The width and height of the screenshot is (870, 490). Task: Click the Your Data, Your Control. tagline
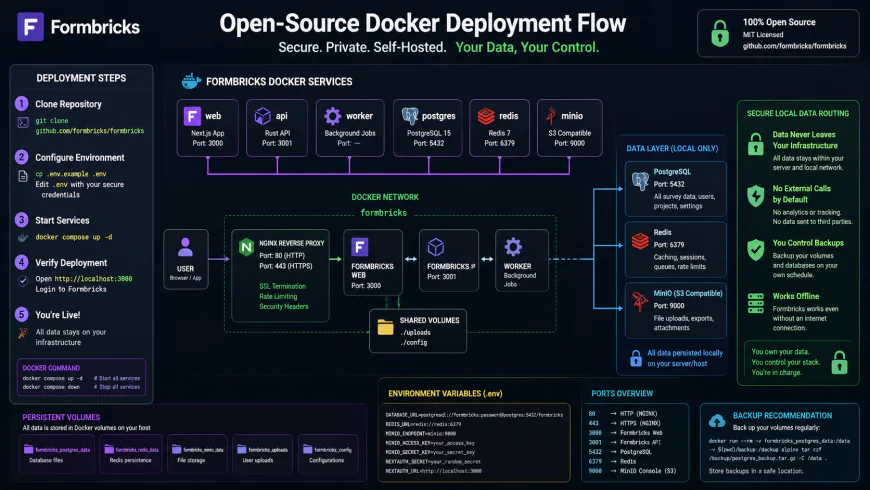pyautogui.click(x=527, y=47)
